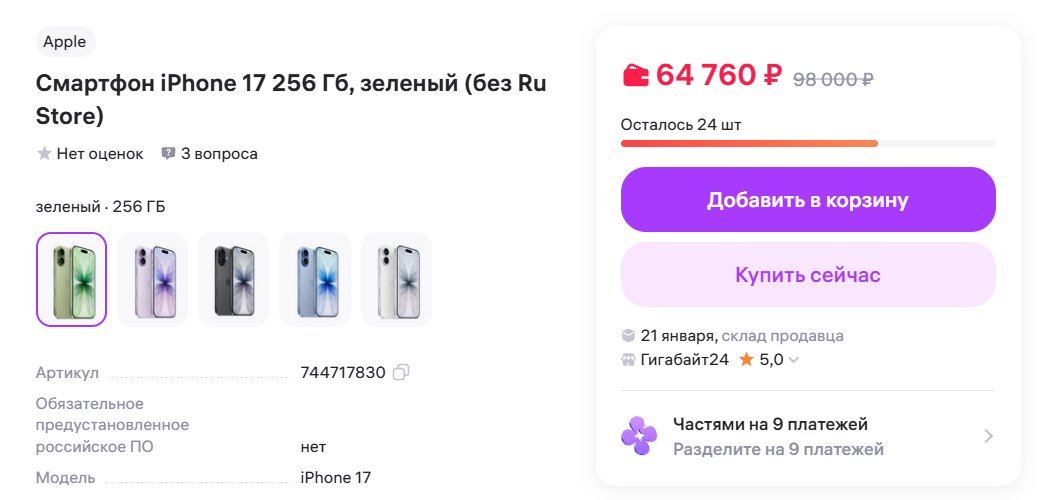Select the white iPhone color thumbnail
The image size is (1054, 500).
(396, 279)
